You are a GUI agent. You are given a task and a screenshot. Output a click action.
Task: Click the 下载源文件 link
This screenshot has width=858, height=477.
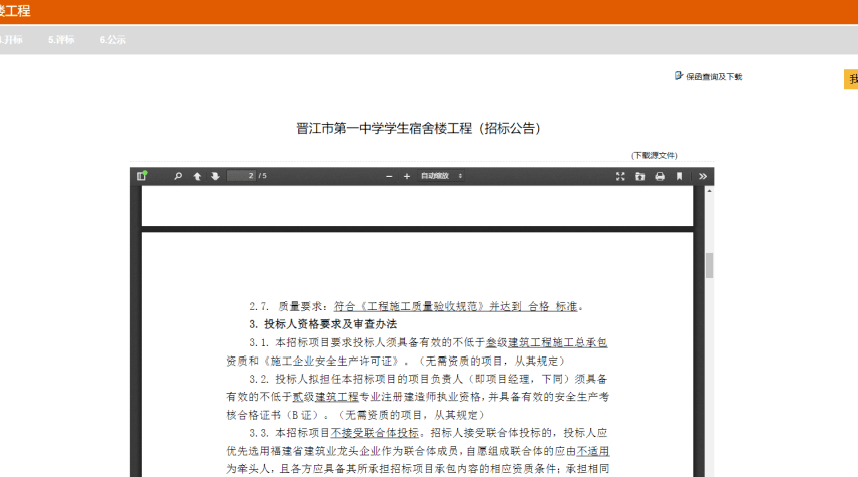pos(654,155)
